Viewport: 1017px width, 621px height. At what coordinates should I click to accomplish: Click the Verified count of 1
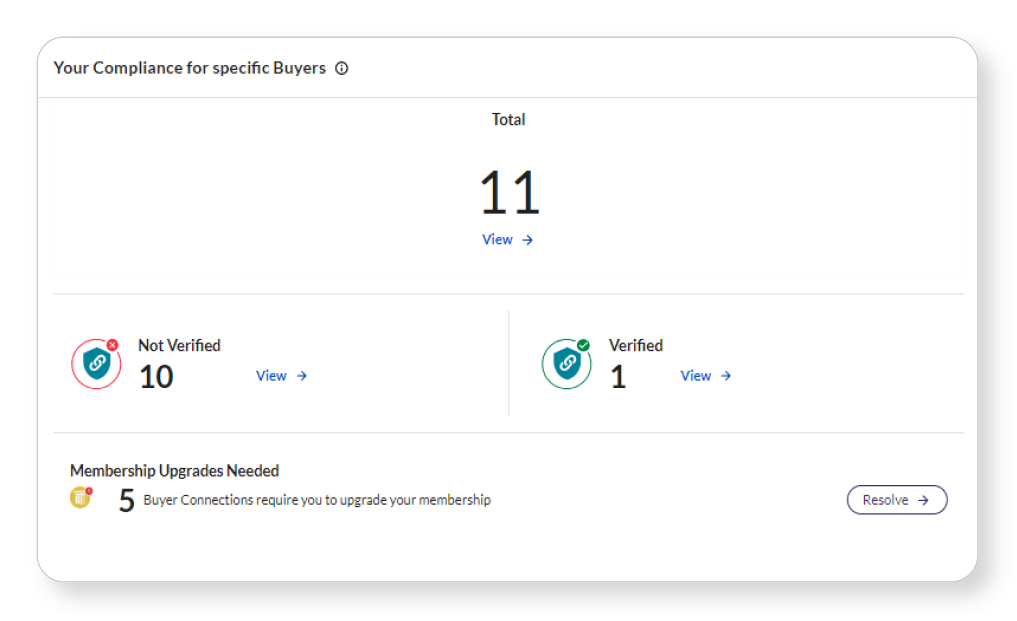pos(618,377)
